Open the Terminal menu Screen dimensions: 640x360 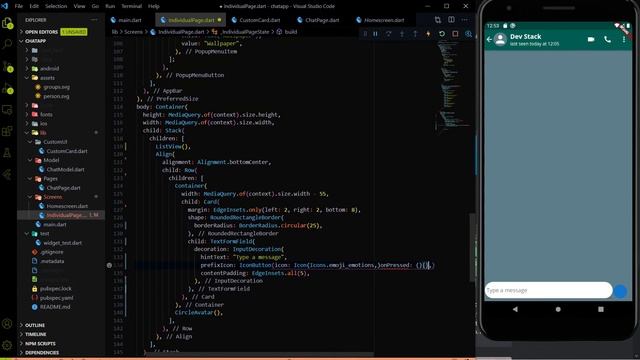[131, 6]
